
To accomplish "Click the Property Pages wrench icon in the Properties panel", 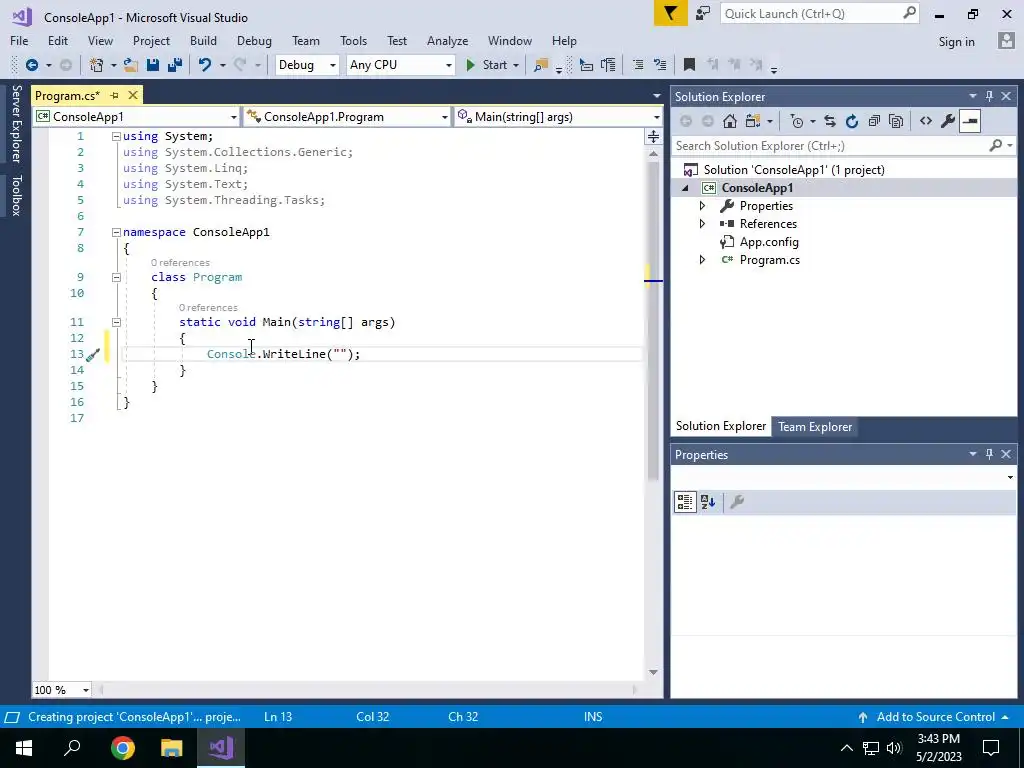I will [x=737, y=502].
